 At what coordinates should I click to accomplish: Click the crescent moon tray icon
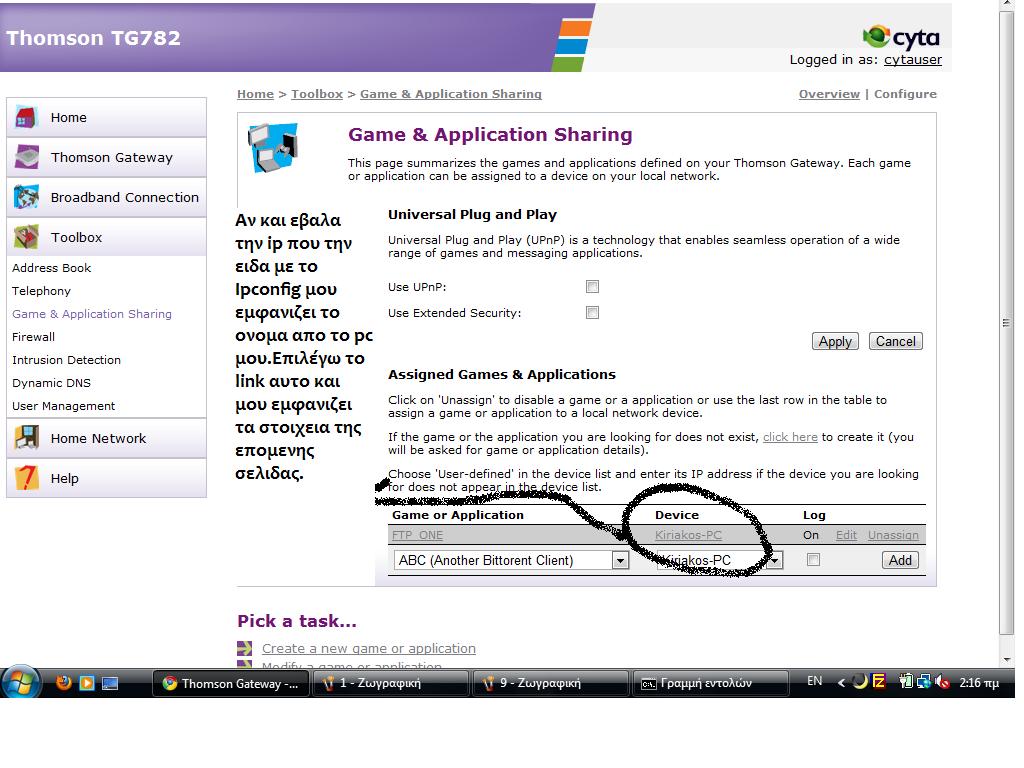pos(860,682)
